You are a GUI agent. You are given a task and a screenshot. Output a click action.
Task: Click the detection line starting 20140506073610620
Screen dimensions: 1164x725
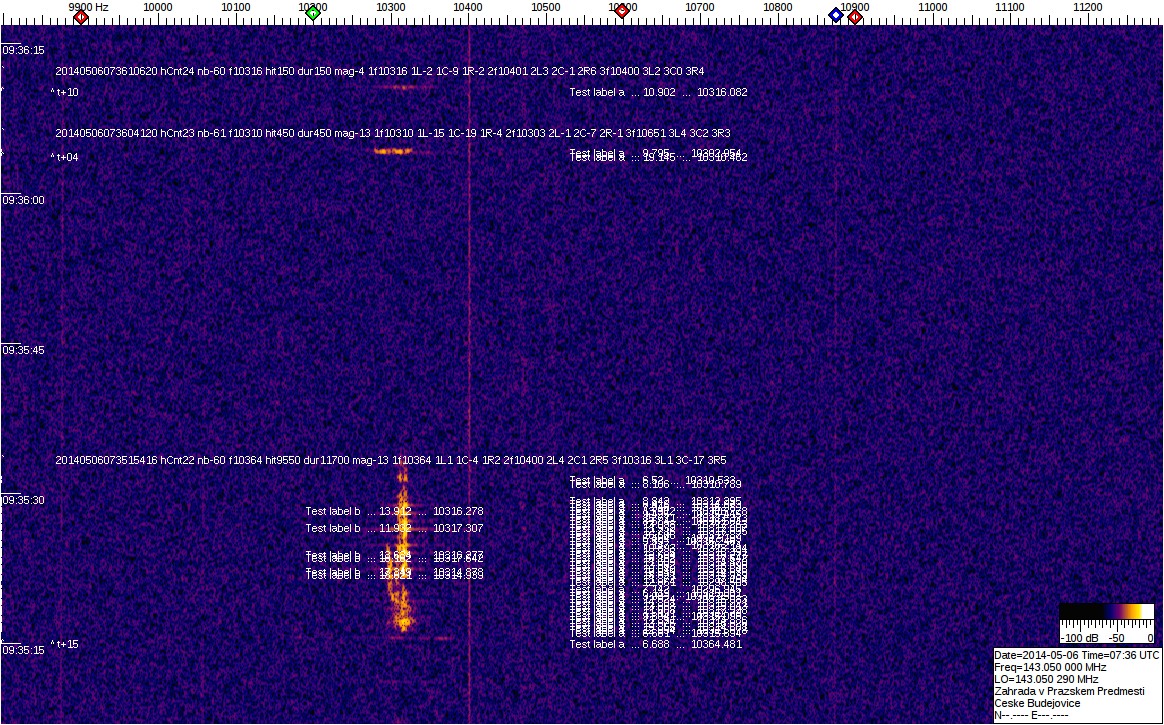click(379, 72)
